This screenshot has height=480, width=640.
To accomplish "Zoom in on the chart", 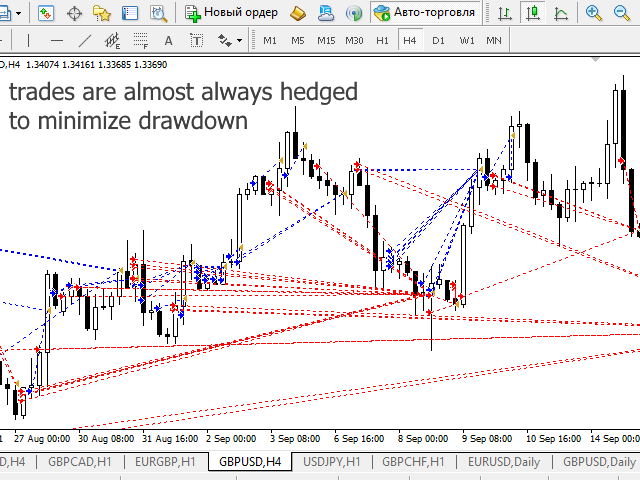I will click(x=594, y=13).
